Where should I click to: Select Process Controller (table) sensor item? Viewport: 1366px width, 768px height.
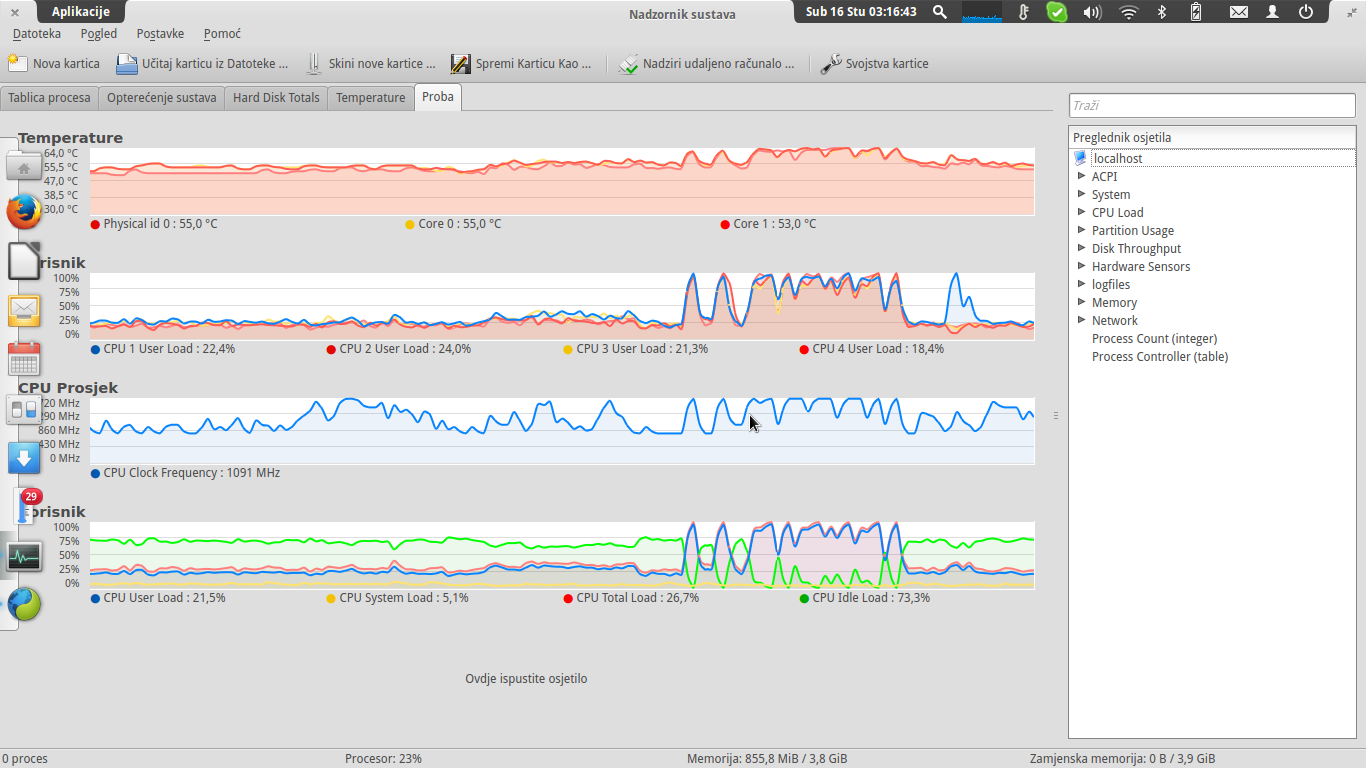[1159, 356]
